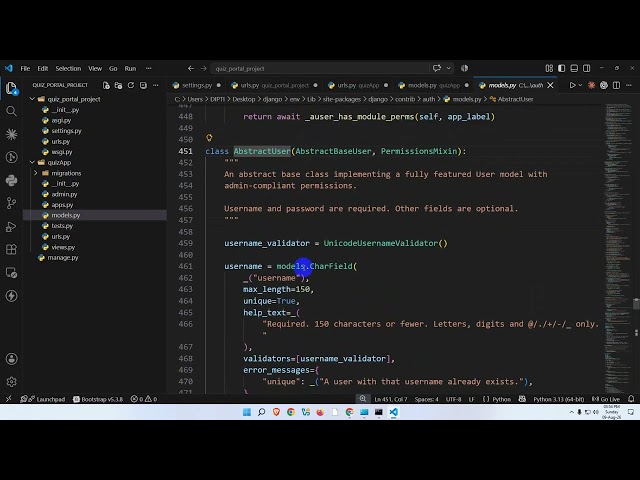Viewport: 640px width, 480px height.
Task: Select Python 3.13 interpreter in status bar
Action: (x=558, y=399)
